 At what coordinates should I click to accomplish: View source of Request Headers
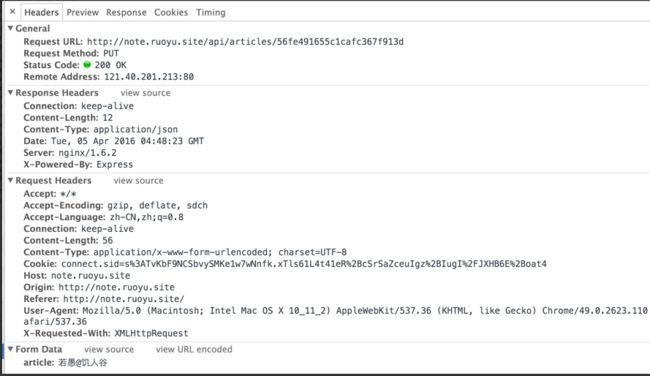click(x=138, y=181)
